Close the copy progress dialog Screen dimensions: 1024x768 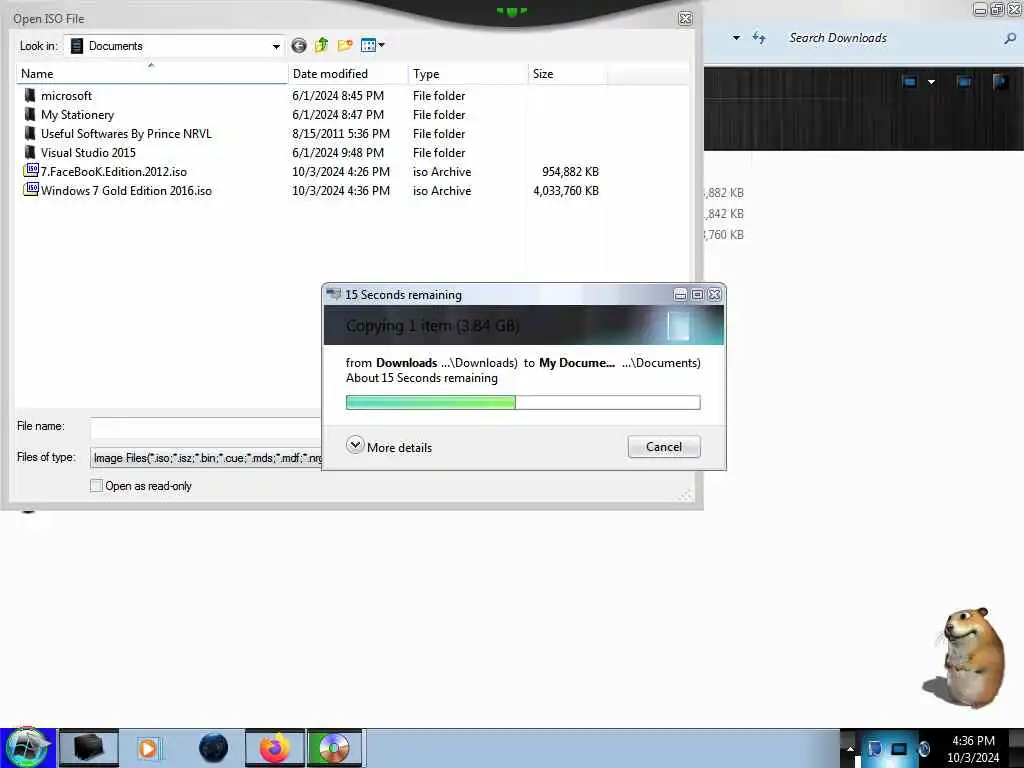(x=714, y=295)
